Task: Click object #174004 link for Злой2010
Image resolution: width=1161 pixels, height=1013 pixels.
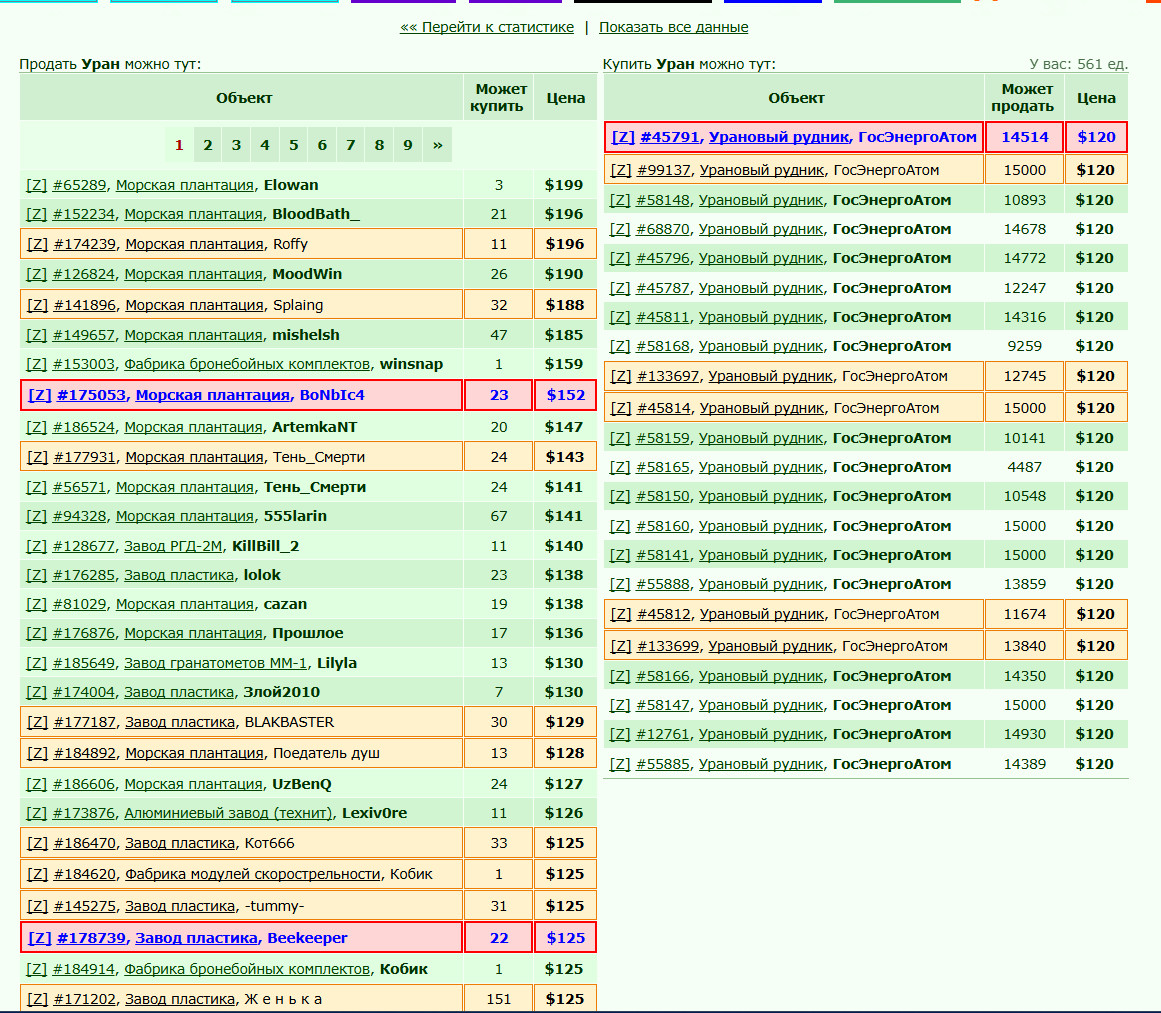Action: (x=84, y=692)
